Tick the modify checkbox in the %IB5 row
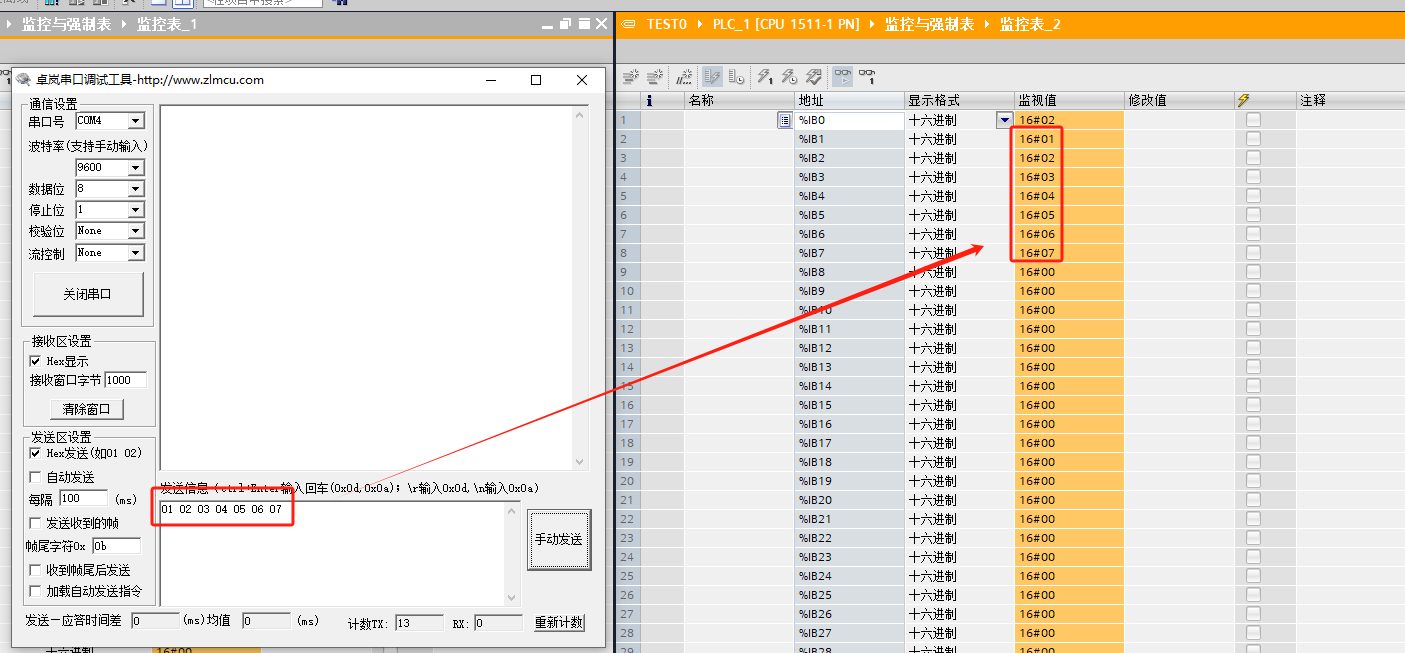The height and width of the screenshot is (653, 1405). (1253, 215)
